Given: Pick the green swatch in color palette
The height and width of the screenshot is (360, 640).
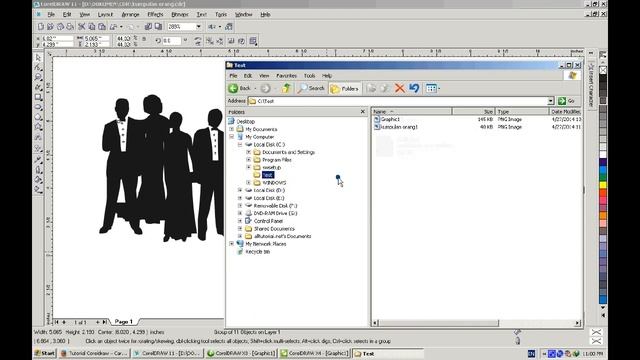Looking at the screenshot, I should pos(603,177).
